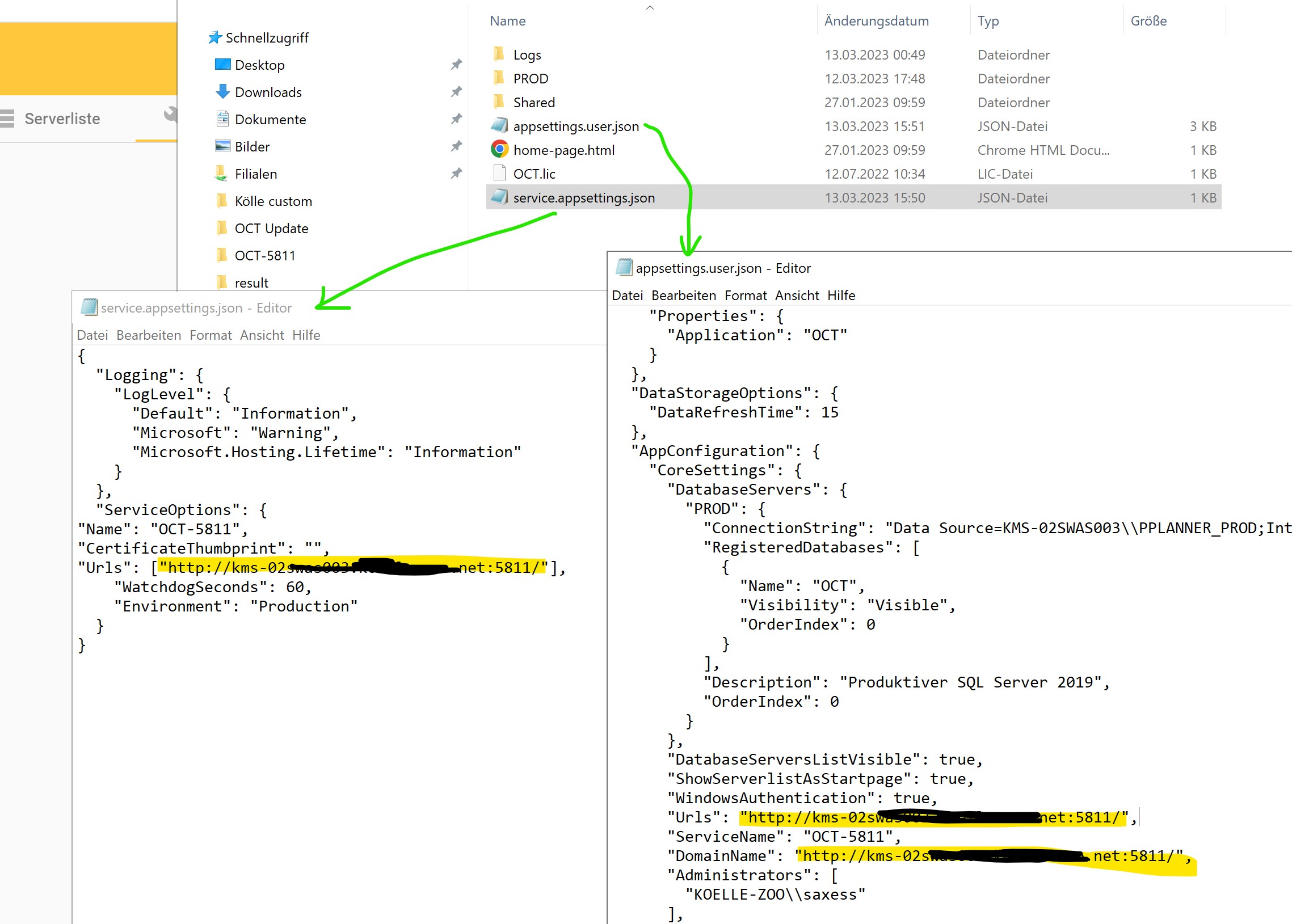Open Format menu in appsettings.user.json Editor
Screen dimensions: 1292x924
[745, 296]
